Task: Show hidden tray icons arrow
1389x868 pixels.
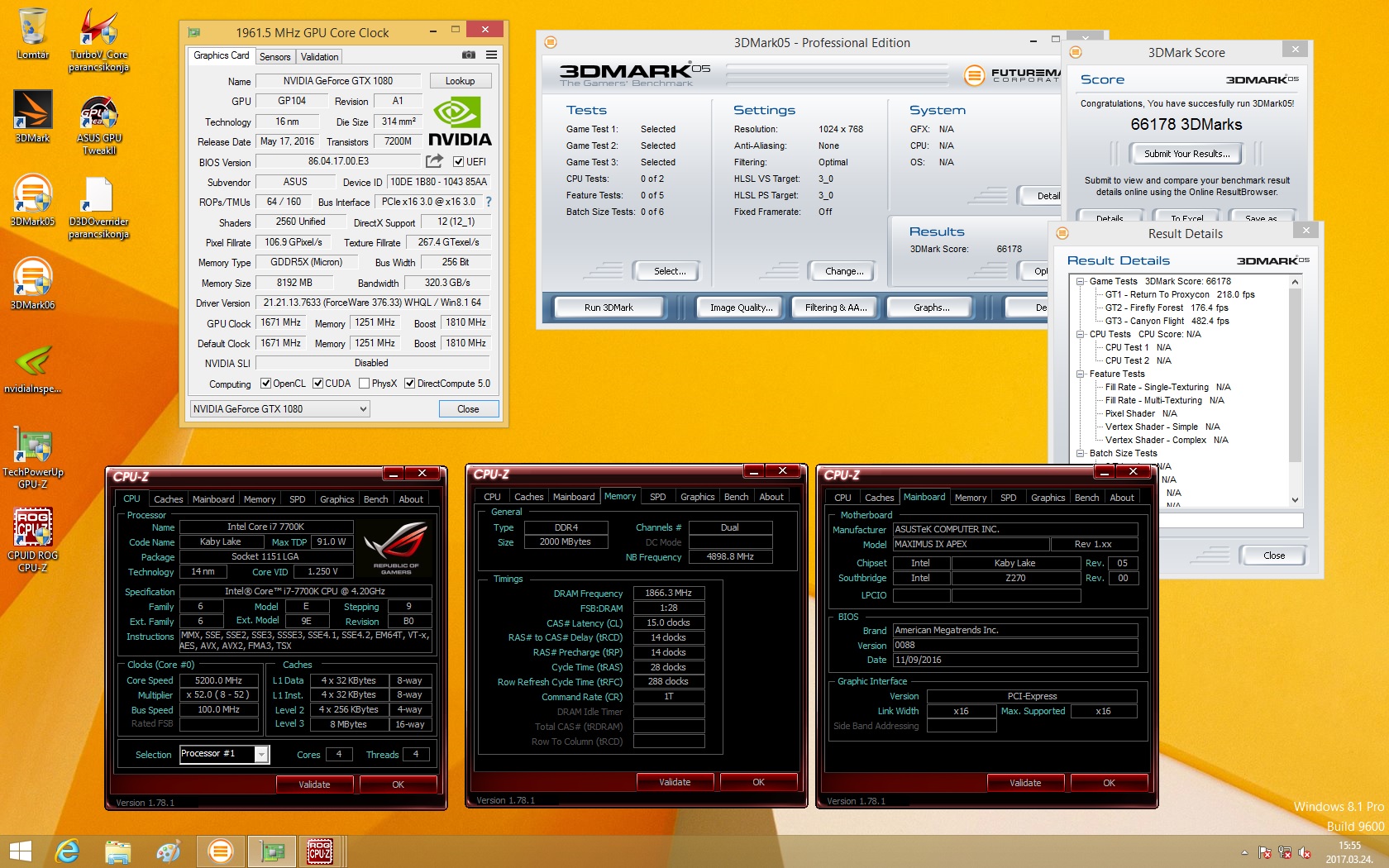Action: click(1245, 852)
